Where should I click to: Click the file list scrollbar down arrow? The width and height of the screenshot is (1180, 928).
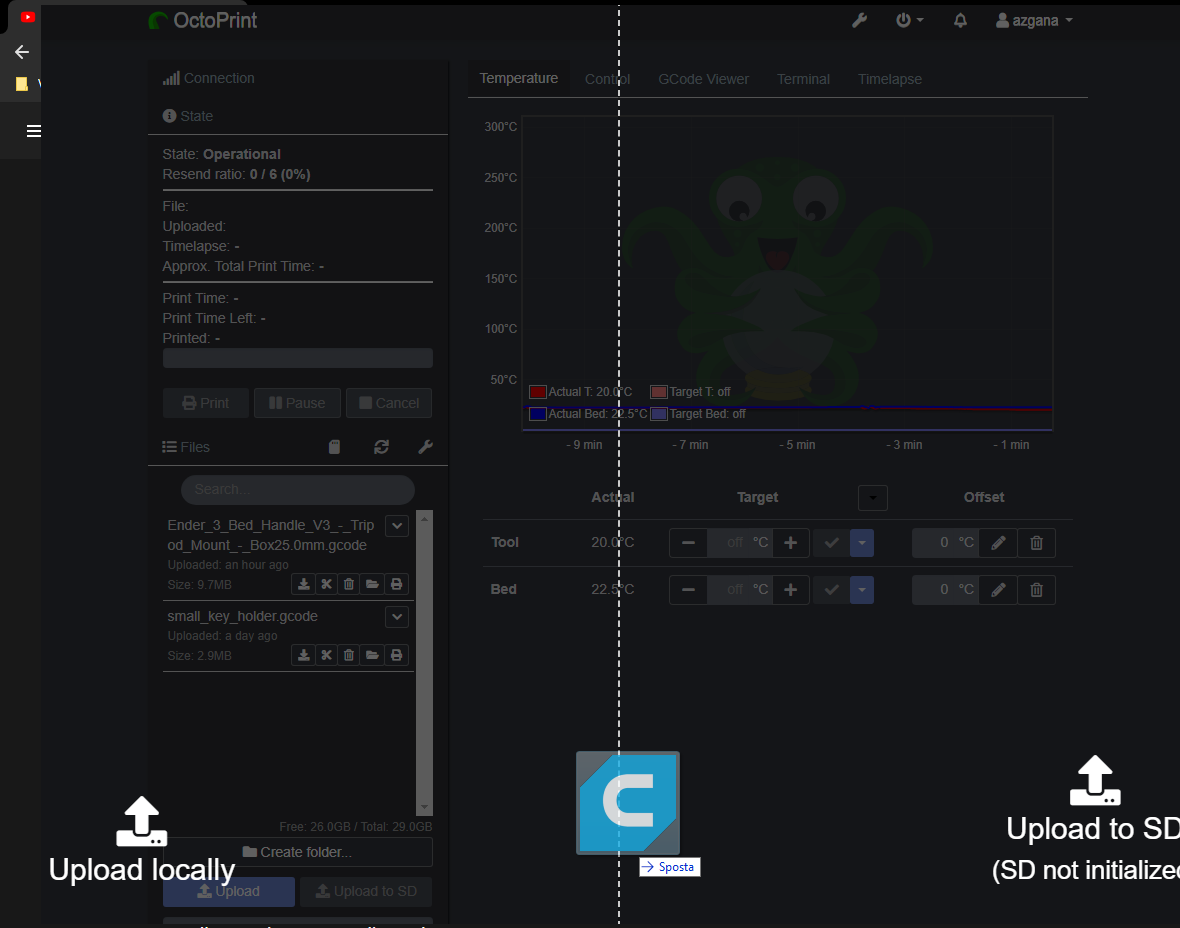point(424,807)
